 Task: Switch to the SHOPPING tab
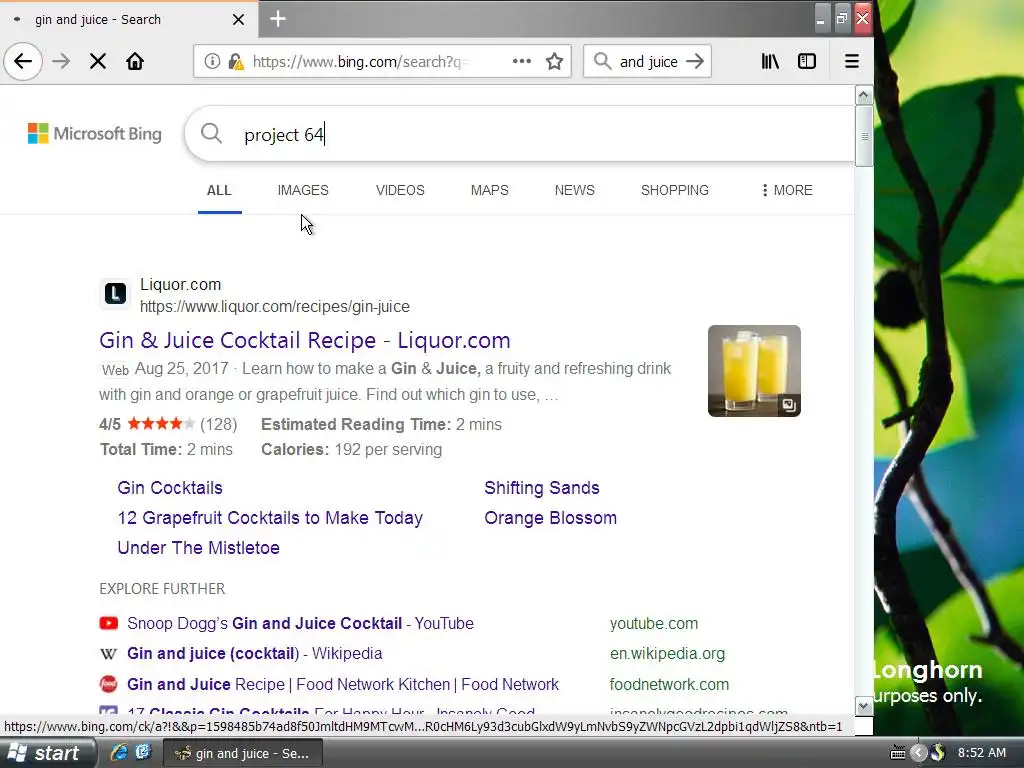click(675, 191)
